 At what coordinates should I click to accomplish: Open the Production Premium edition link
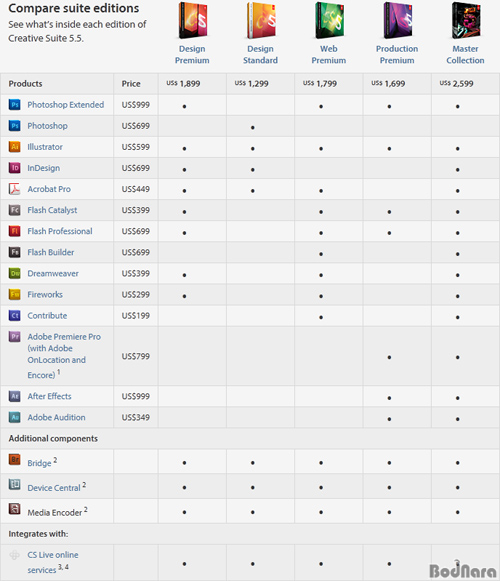[x=397, y=54]
